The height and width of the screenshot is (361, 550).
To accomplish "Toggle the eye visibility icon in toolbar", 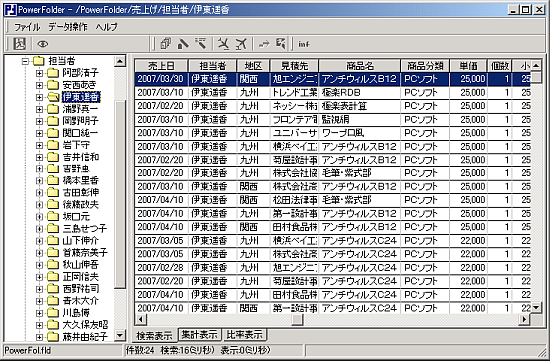I will pos(43,44).
